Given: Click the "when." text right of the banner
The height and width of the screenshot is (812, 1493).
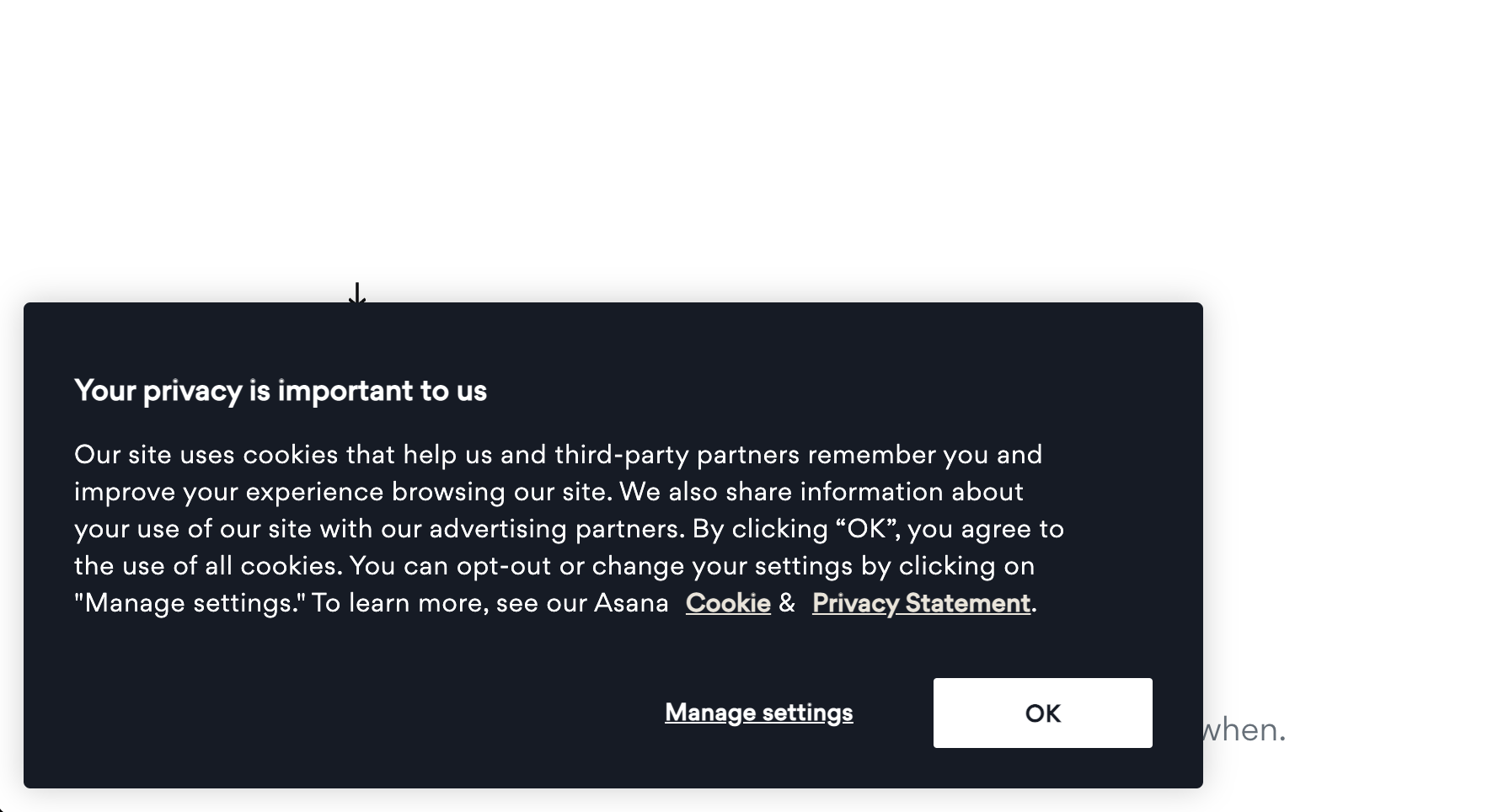Looking at the screenshot, I should pos(1244,729).
